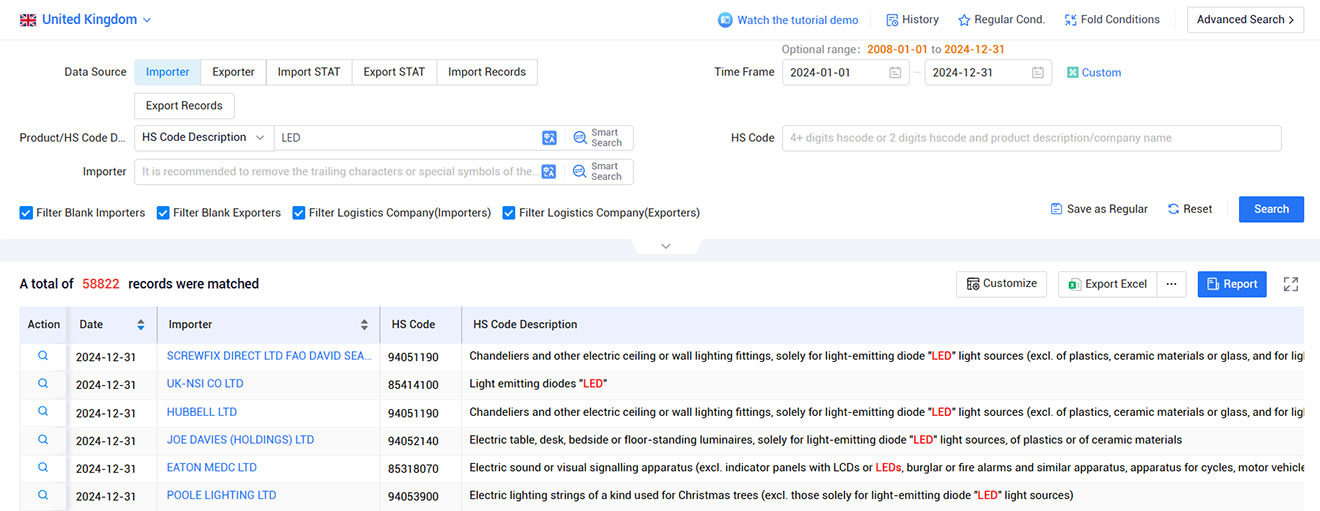Open the HS Code Description dropdown
This screenshot has width=1320, height=511.
(204, 138)
